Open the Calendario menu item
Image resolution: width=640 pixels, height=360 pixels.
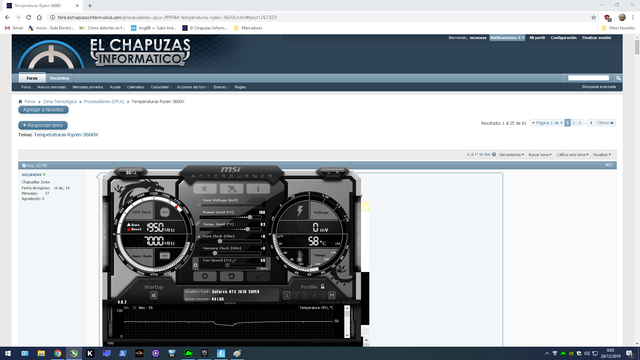(x=136, y=87)
